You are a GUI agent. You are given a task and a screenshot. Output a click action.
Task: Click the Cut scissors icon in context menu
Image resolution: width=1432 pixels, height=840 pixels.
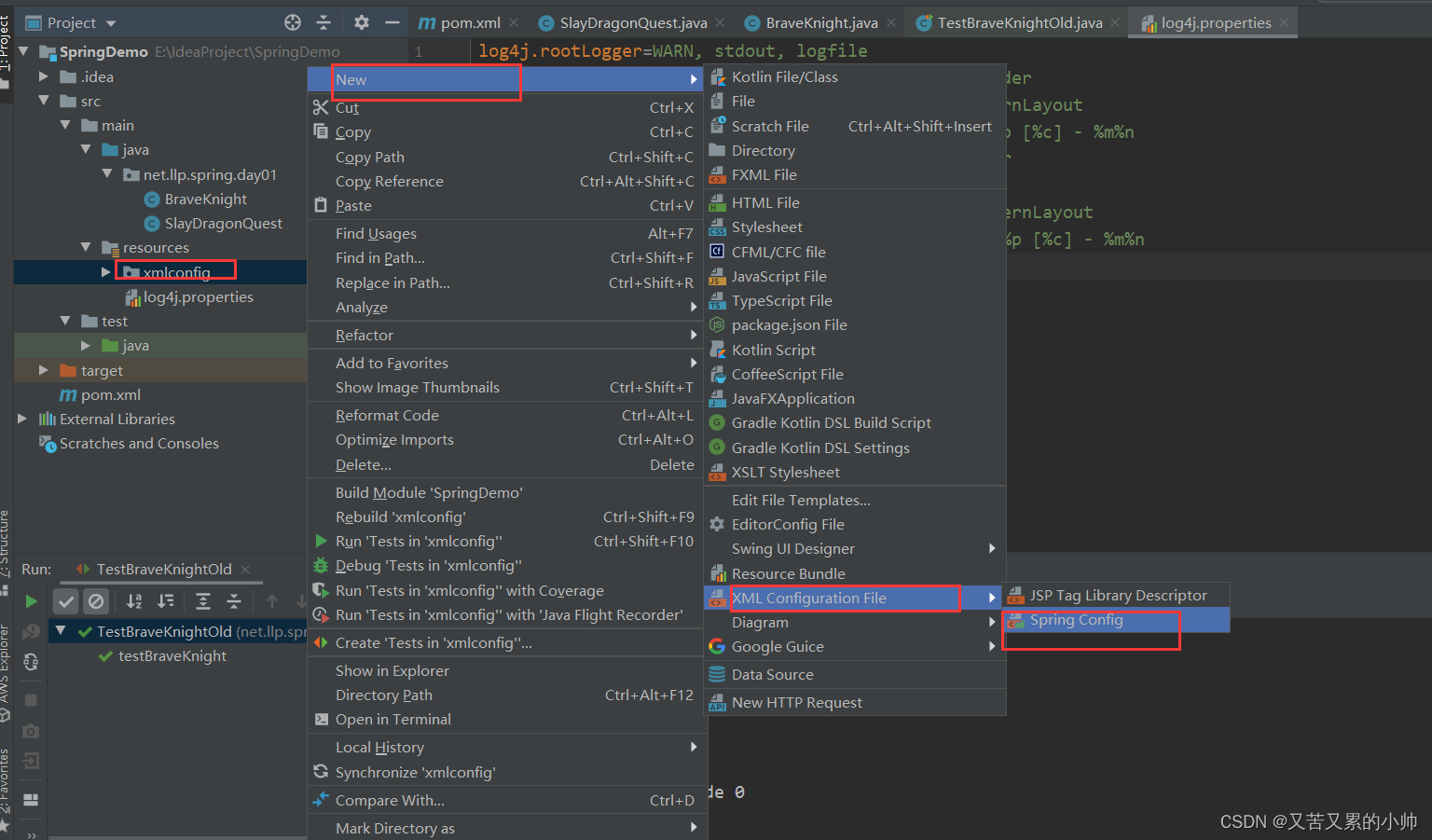coord(321,107)
